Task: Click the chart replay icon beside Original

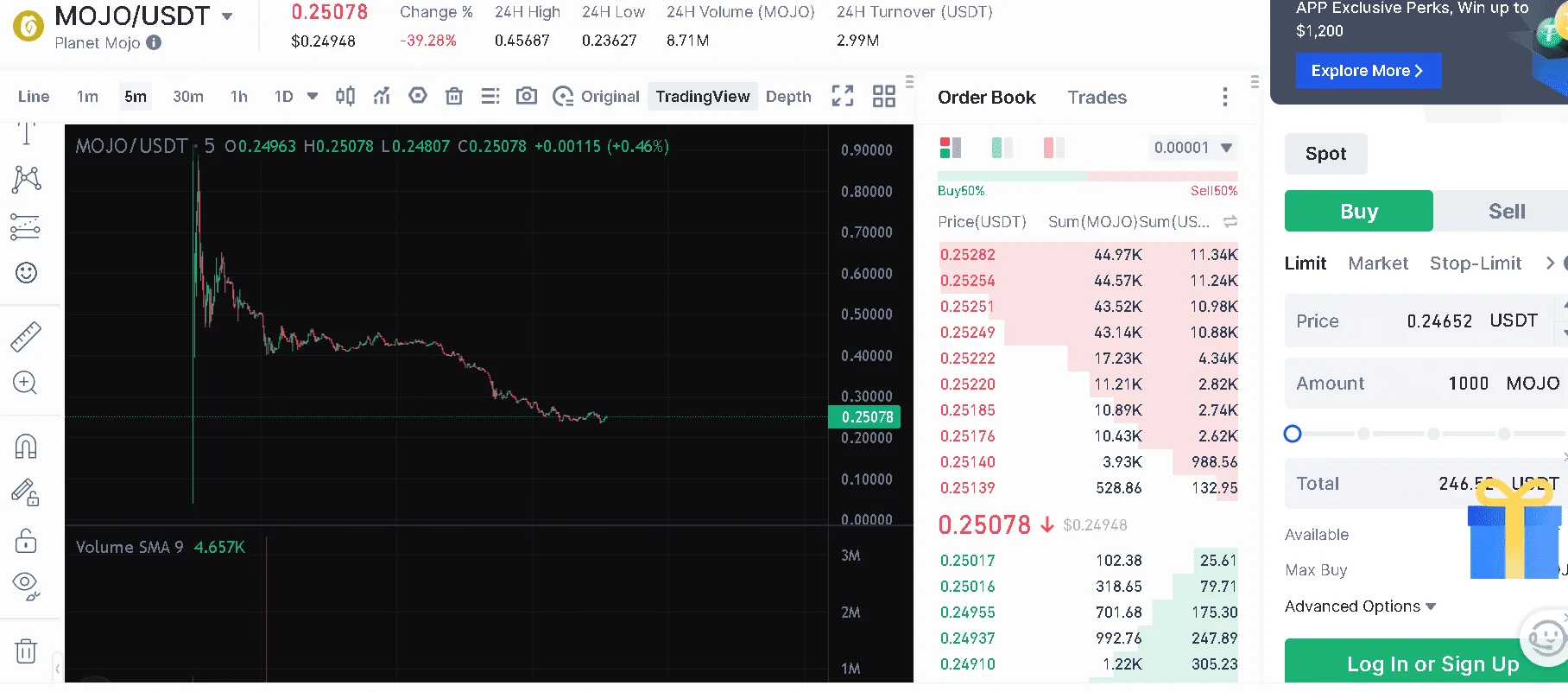Action: click(x=563, y=97)
